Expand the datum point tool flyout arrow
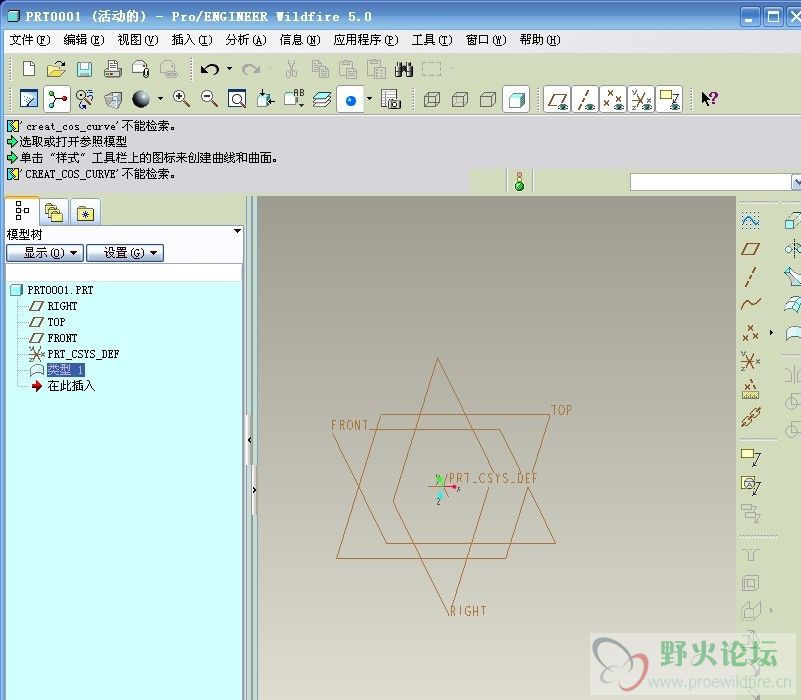The width and height of the screenshot is (801, 700). pos(771,333)
